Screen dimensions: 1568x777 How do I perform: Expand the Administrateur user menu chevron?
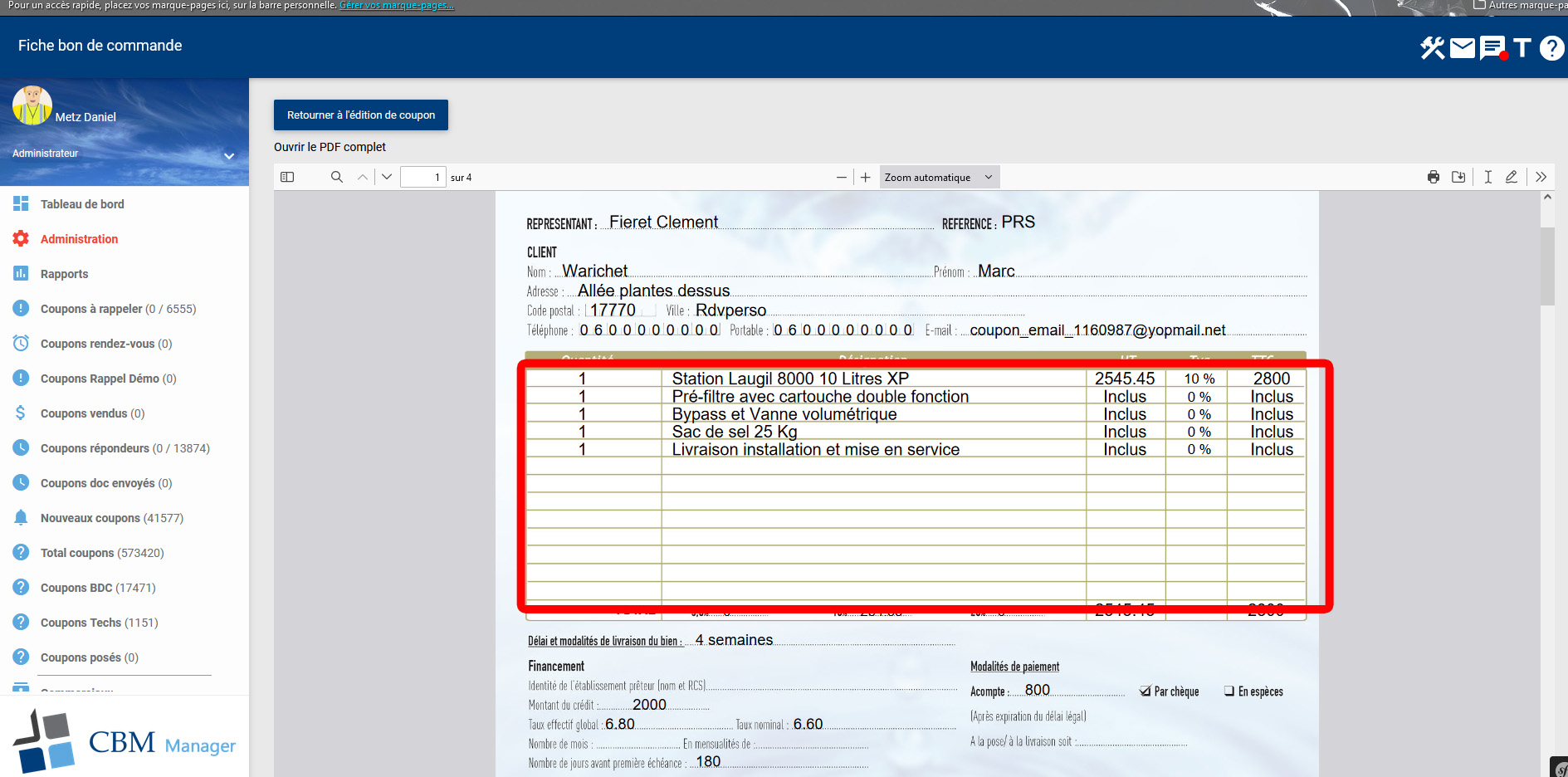[x=229, y=156]
